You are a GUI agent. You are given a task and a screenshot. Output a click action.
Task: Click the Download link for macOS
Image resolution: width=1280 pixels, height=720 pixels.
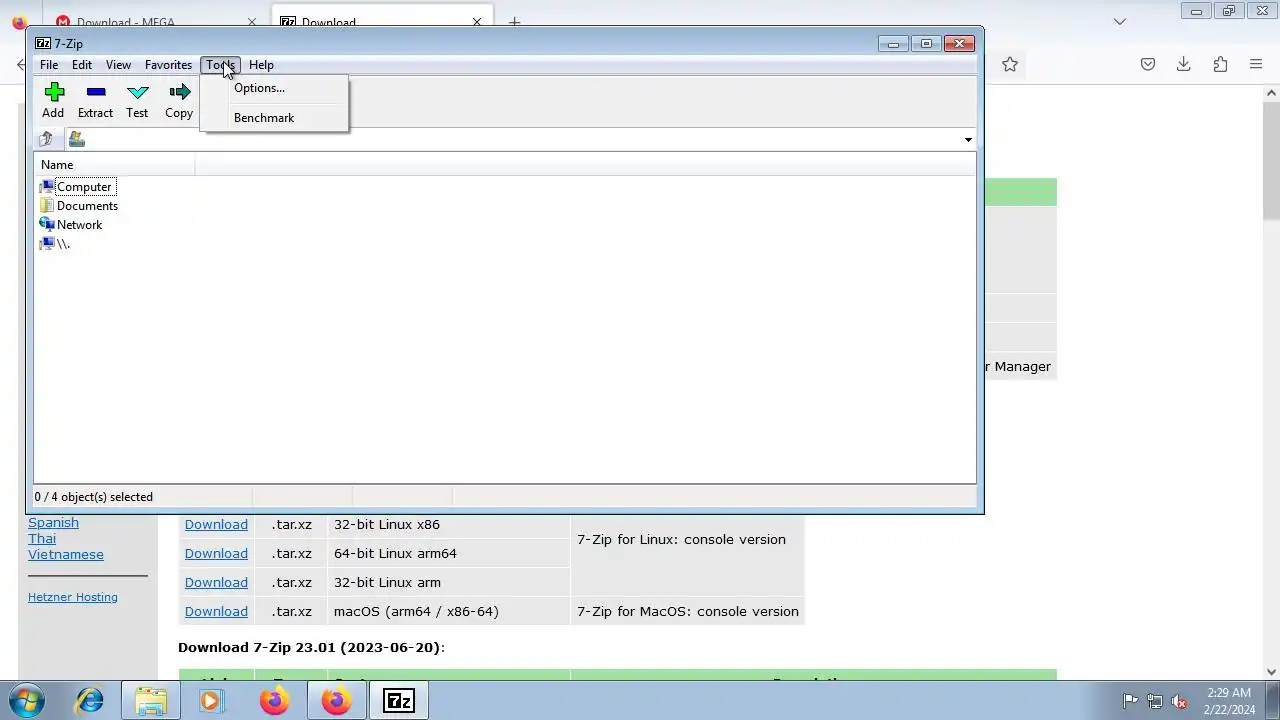point(216,611)
